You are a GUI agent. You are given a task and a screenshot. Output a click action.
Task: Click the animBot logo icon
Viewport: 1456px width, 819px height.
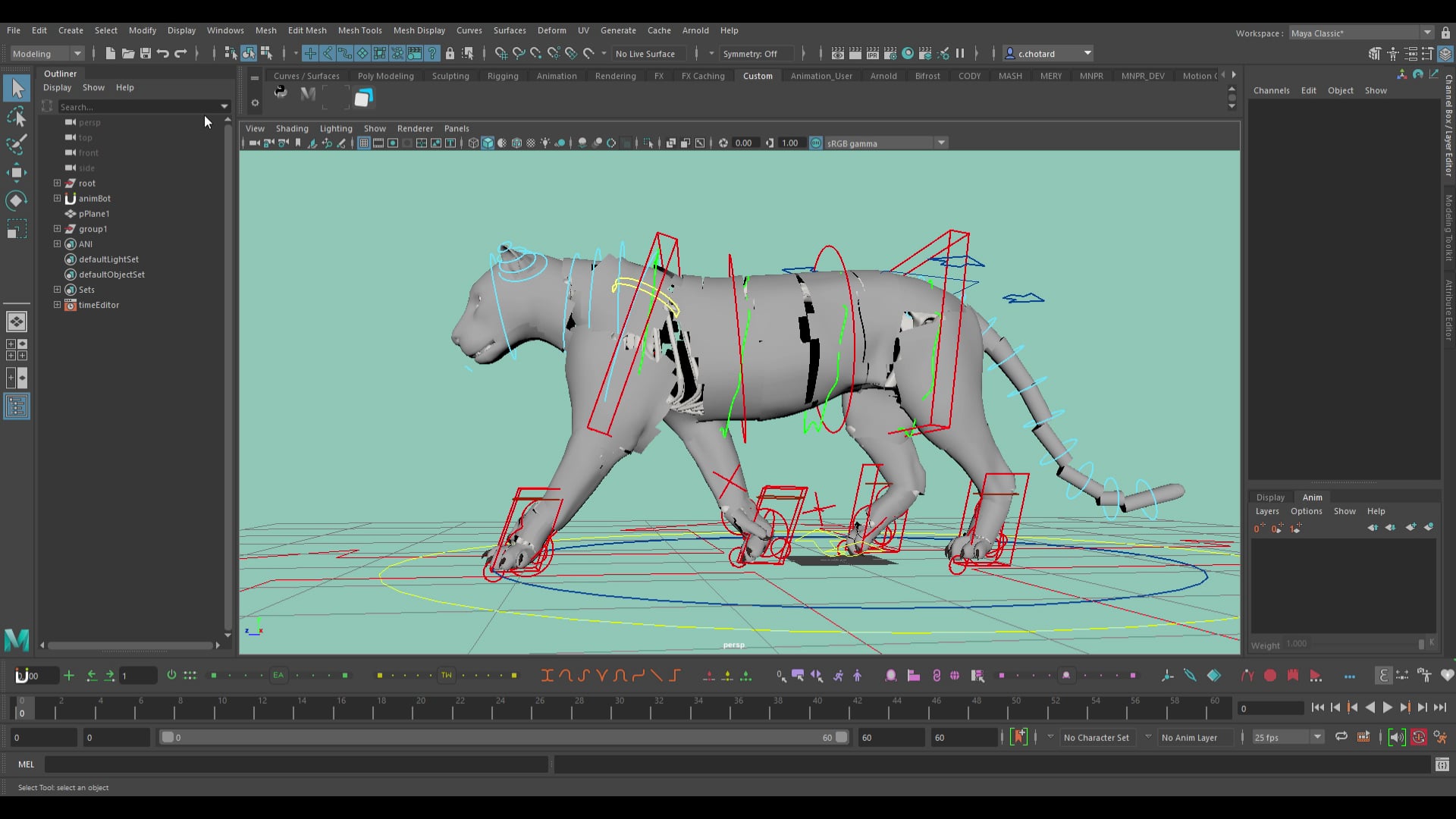tap(23, 675)
